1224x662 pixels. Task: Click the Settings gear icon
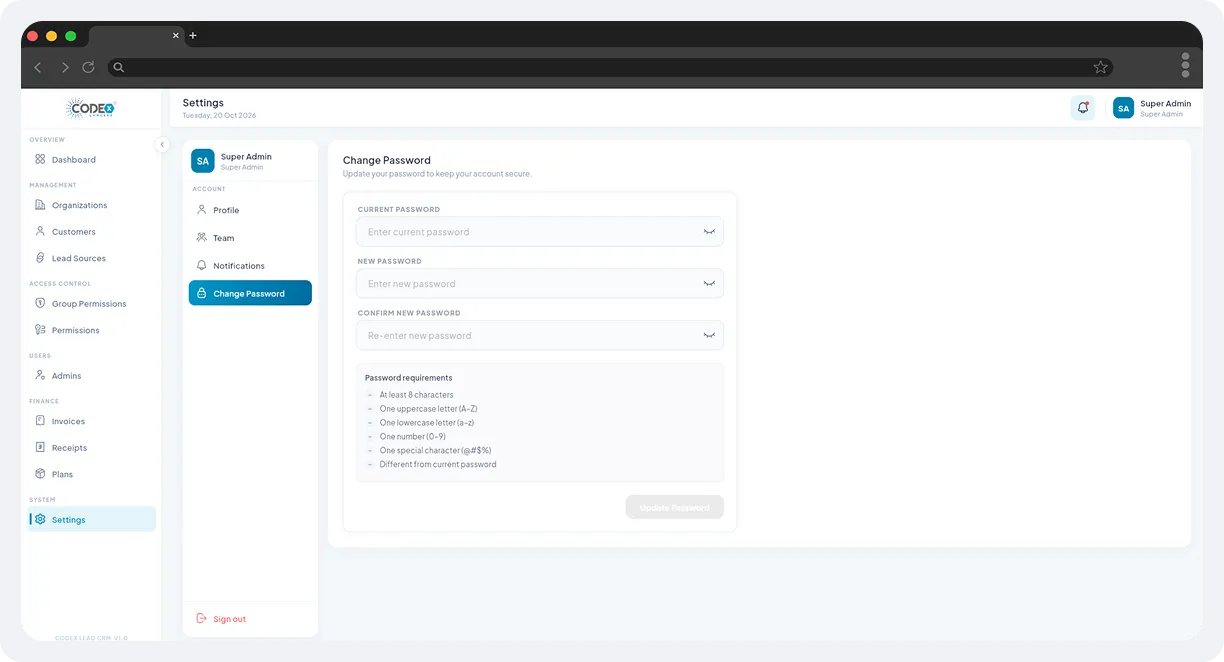[x=40, y=519]
